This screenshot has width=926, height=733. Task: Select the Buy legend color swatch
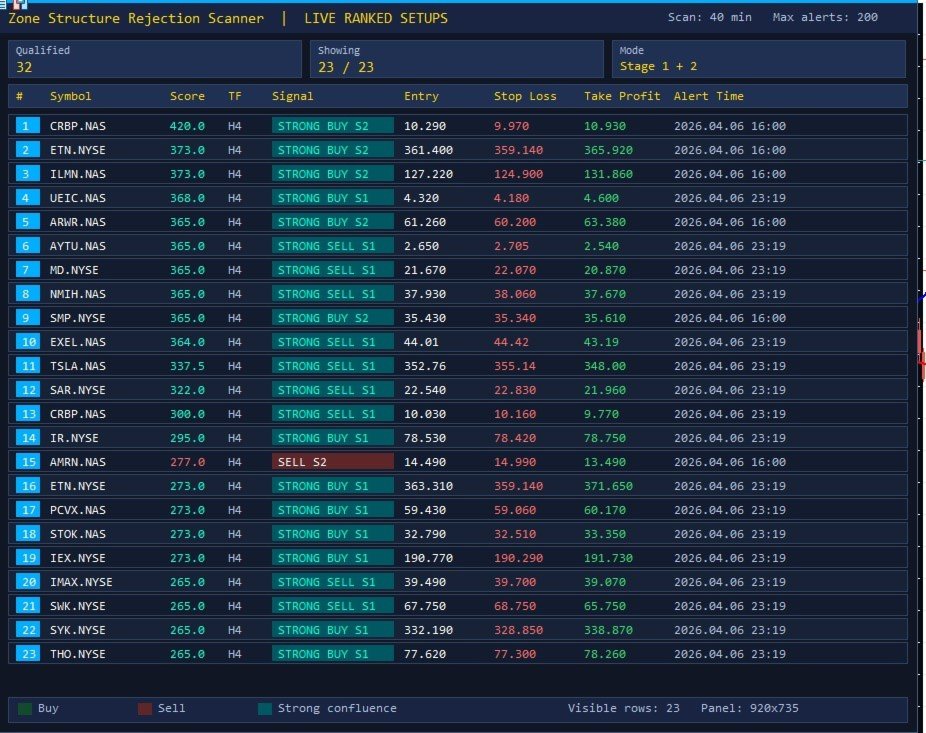[25, 709]
